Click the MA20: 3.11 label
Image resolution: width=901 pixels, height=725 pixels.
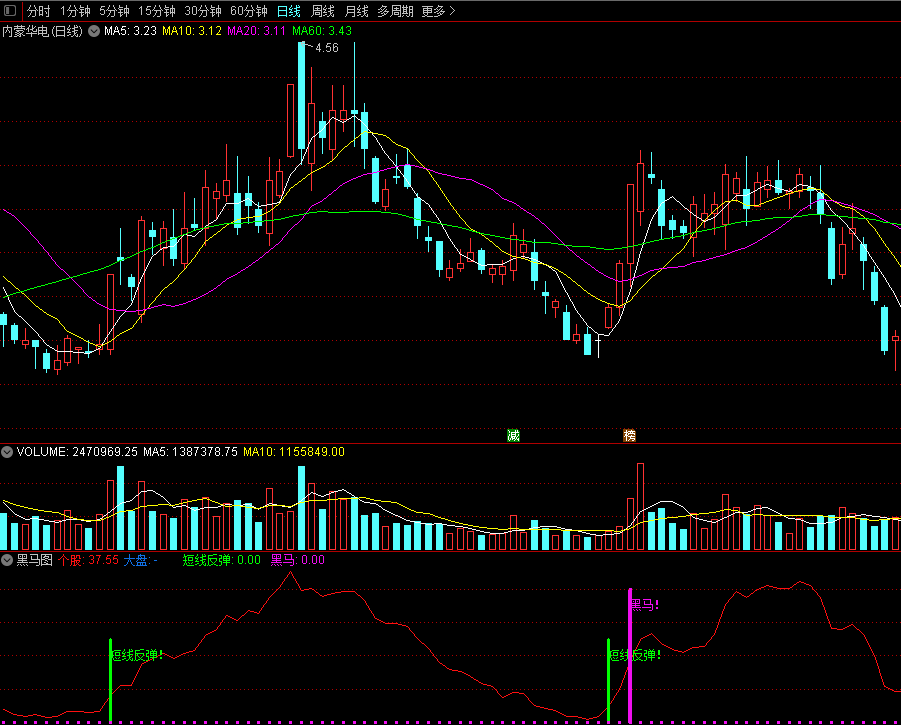256,31
